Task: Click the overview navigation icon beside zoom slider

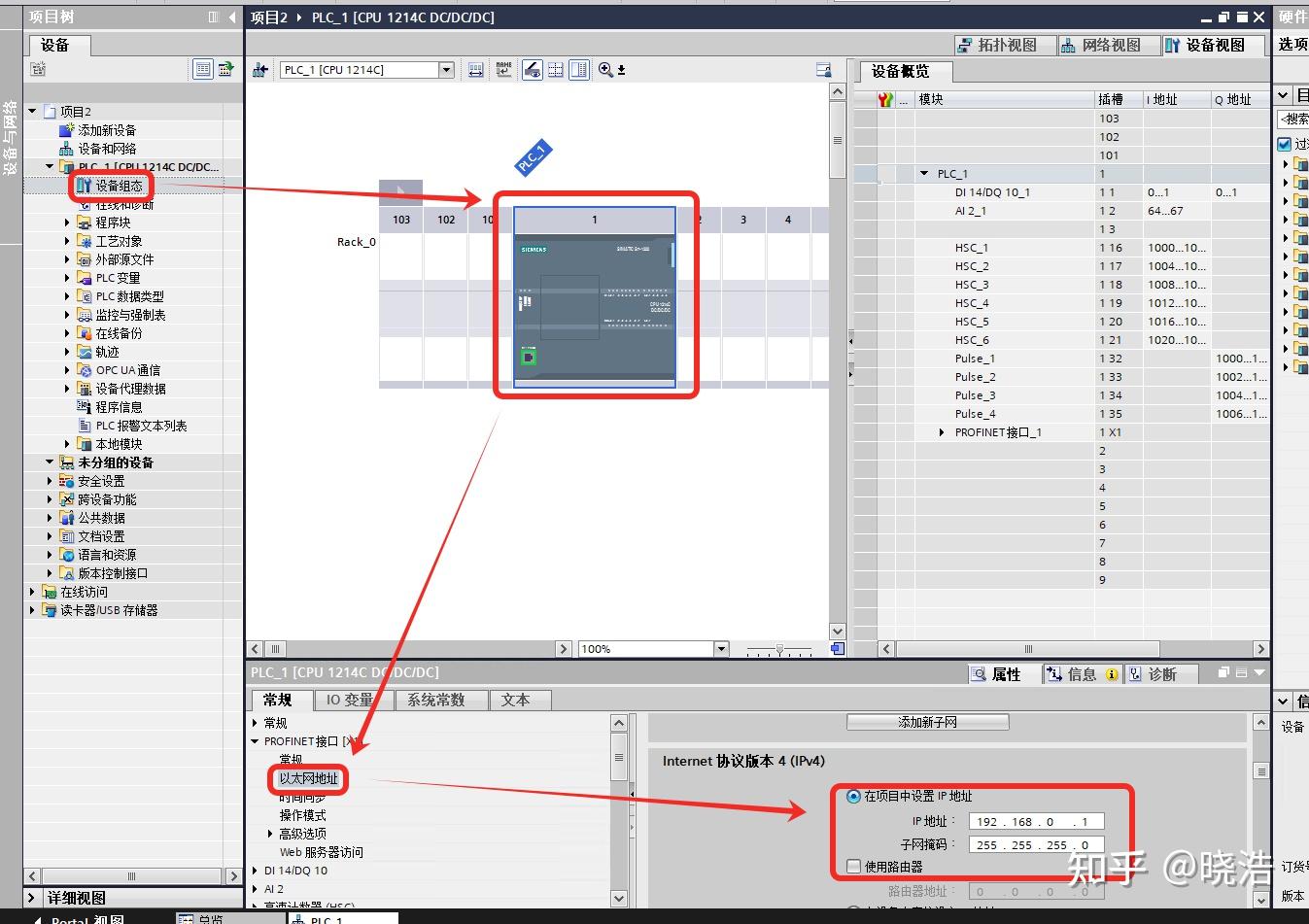Action: coord(838,649)
